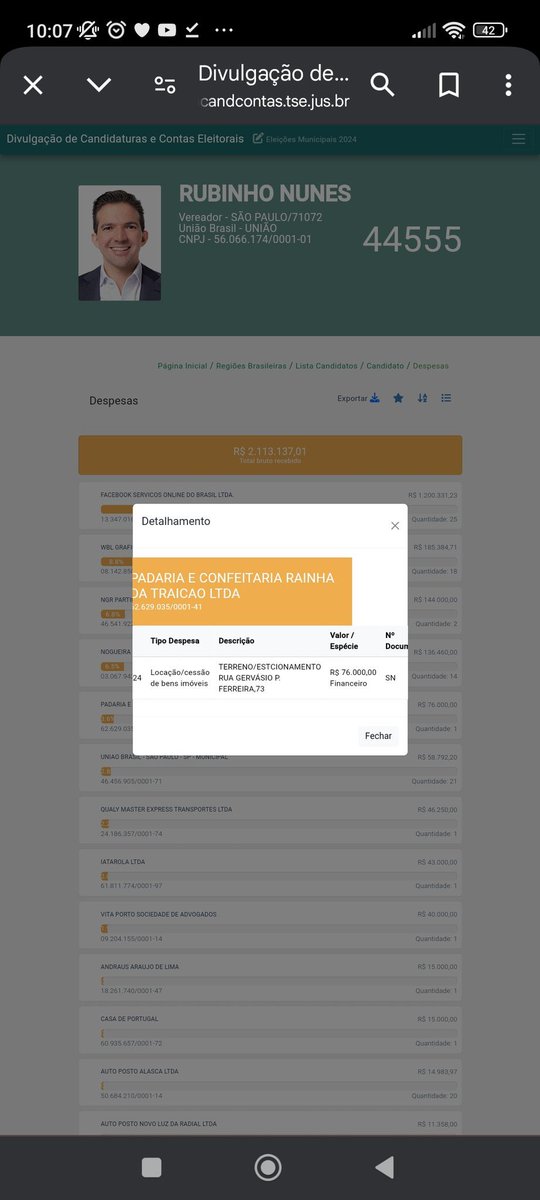Click the R$ 2.113.137,01 total banner
This screenshot has width=540, height=1200.
(270, 455)
